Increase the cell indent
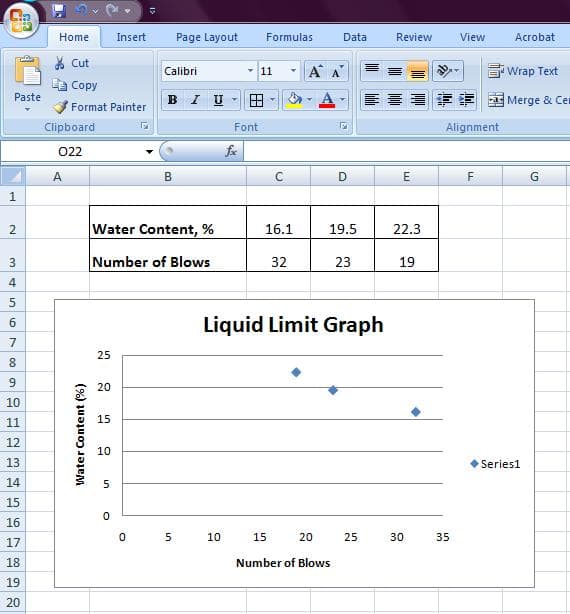570x614 pixels. click(466, 100)
